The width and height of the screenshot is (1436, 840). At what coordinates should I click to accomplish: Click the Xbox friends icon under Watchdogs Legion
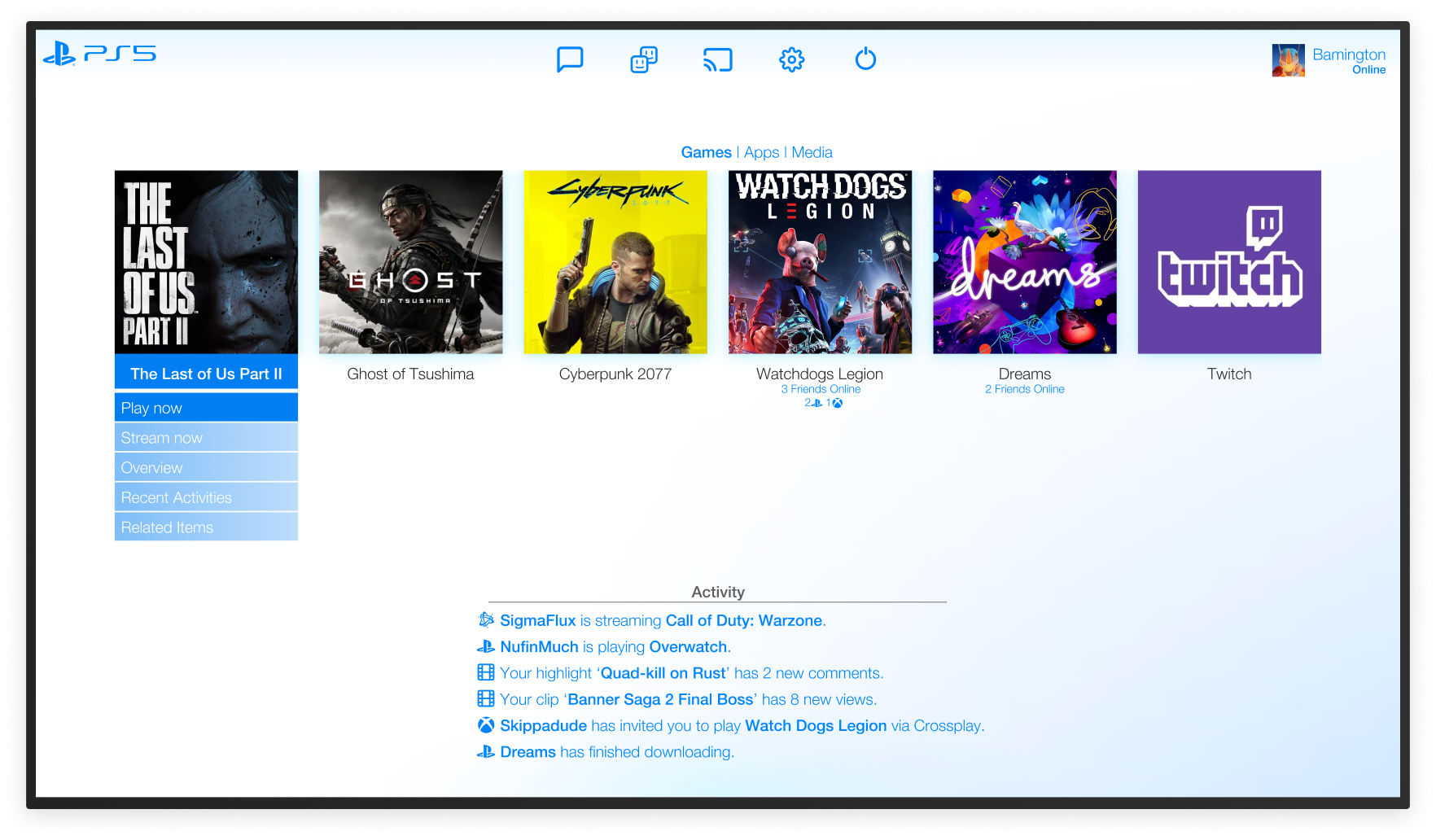[x=838, y=403]
